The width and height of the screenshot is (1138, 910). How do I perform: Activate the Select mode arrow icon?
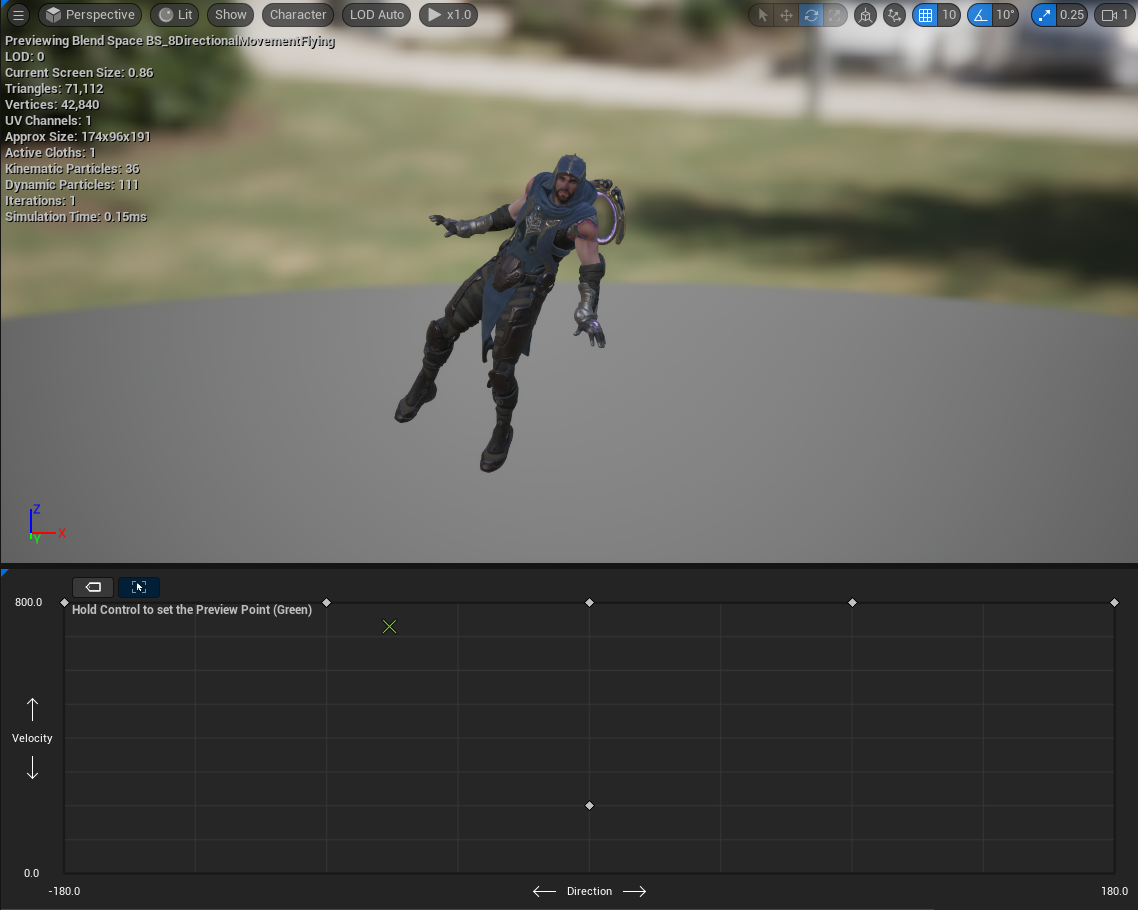click(x=762, y=15)
